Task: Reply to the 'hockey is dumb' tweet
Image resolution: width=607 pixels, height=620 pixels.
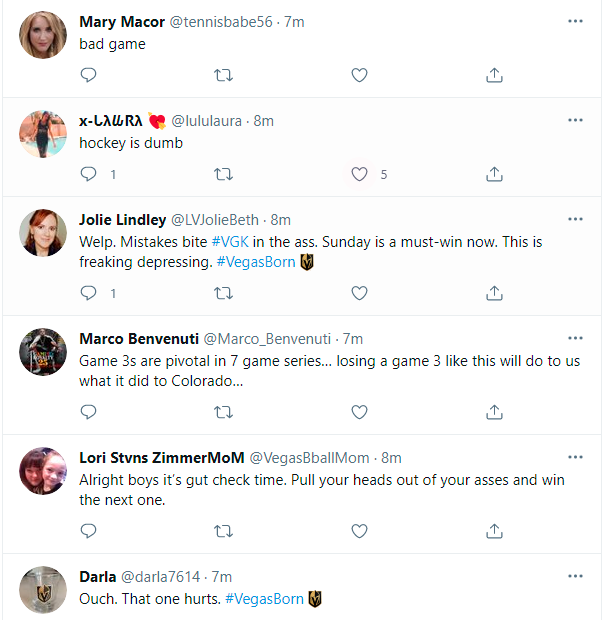Action: click(x=88, y=174)
